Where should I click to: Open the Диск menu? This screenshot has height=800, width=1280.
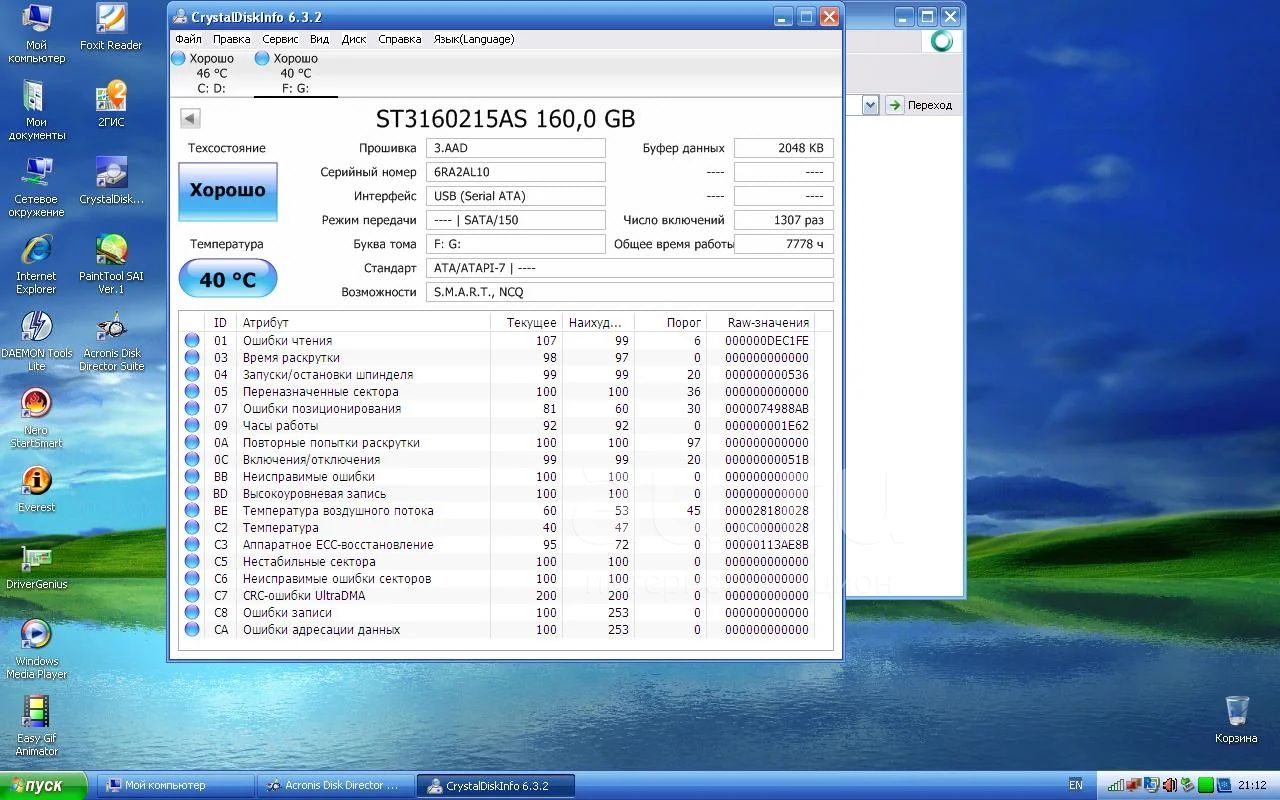coord(354,39)
